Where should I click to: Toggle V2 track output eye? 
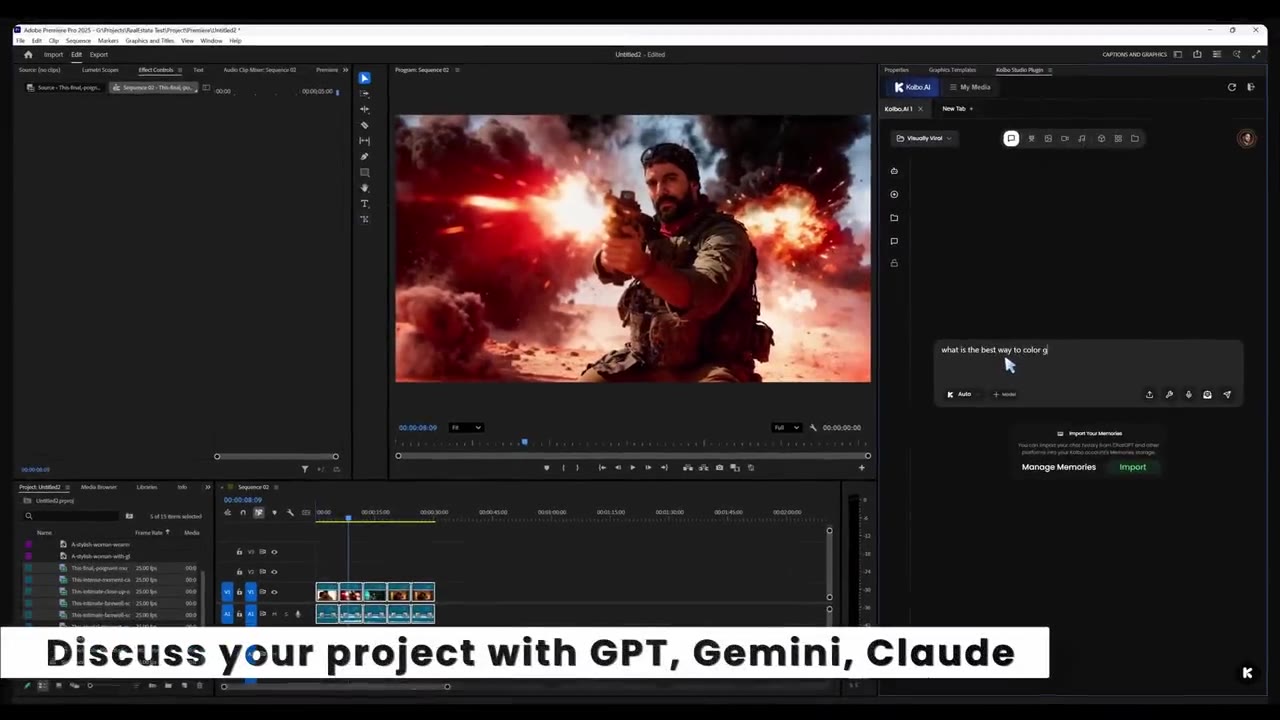point(274,572)
